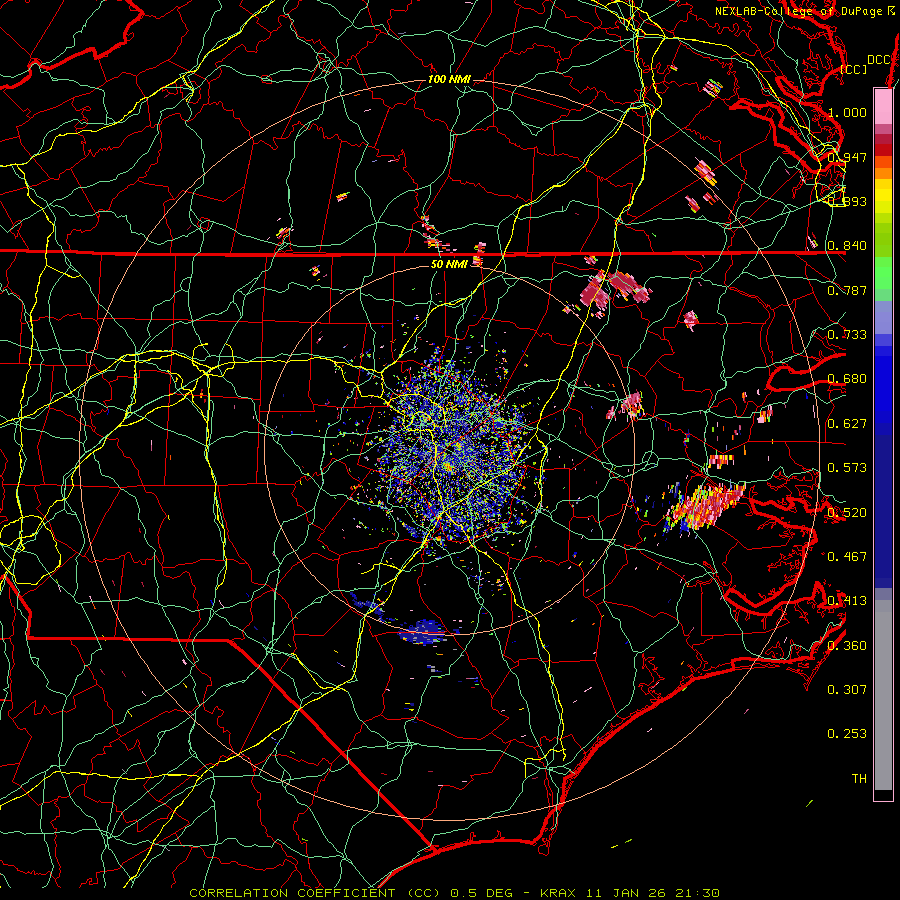Click the bright green color bar segment
This screenshot has height=900, width=900.
click(883, 273)
